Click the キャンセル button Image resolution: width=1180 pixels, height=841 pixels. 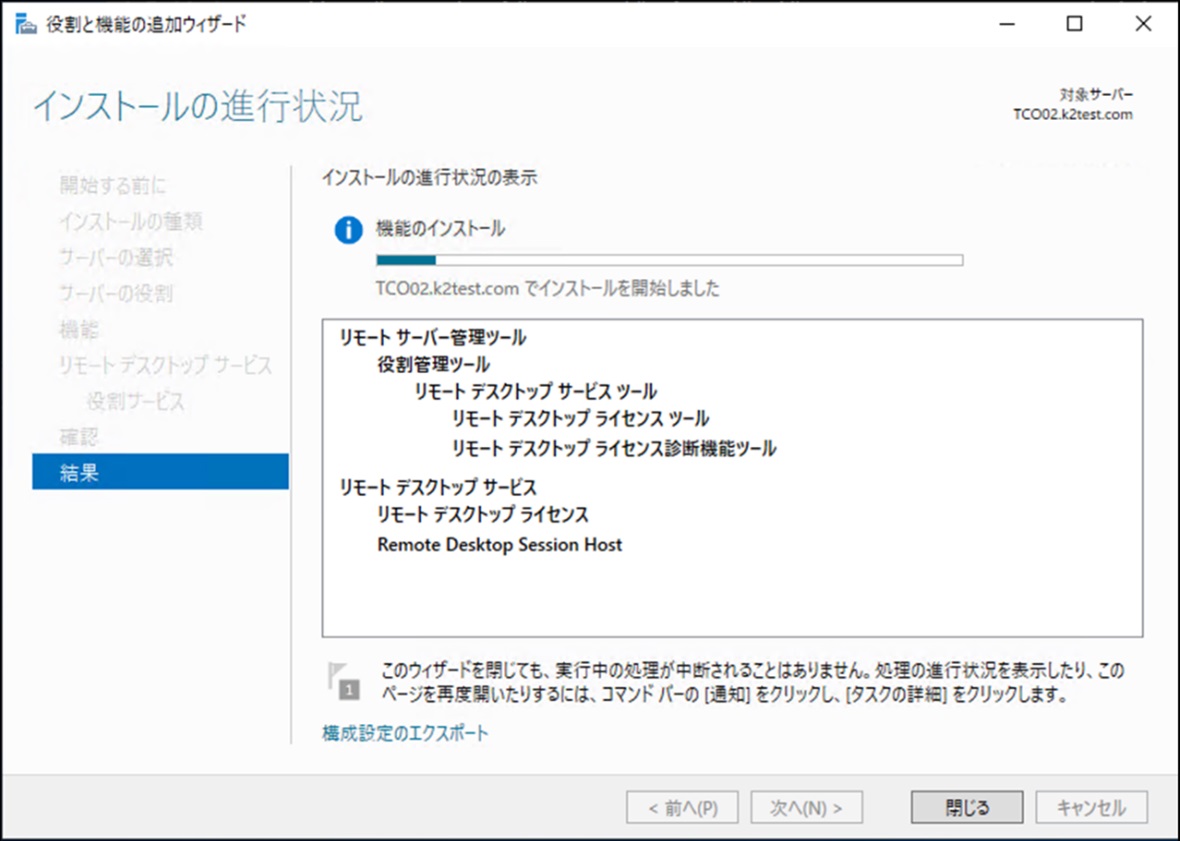tap(1091, 807)
